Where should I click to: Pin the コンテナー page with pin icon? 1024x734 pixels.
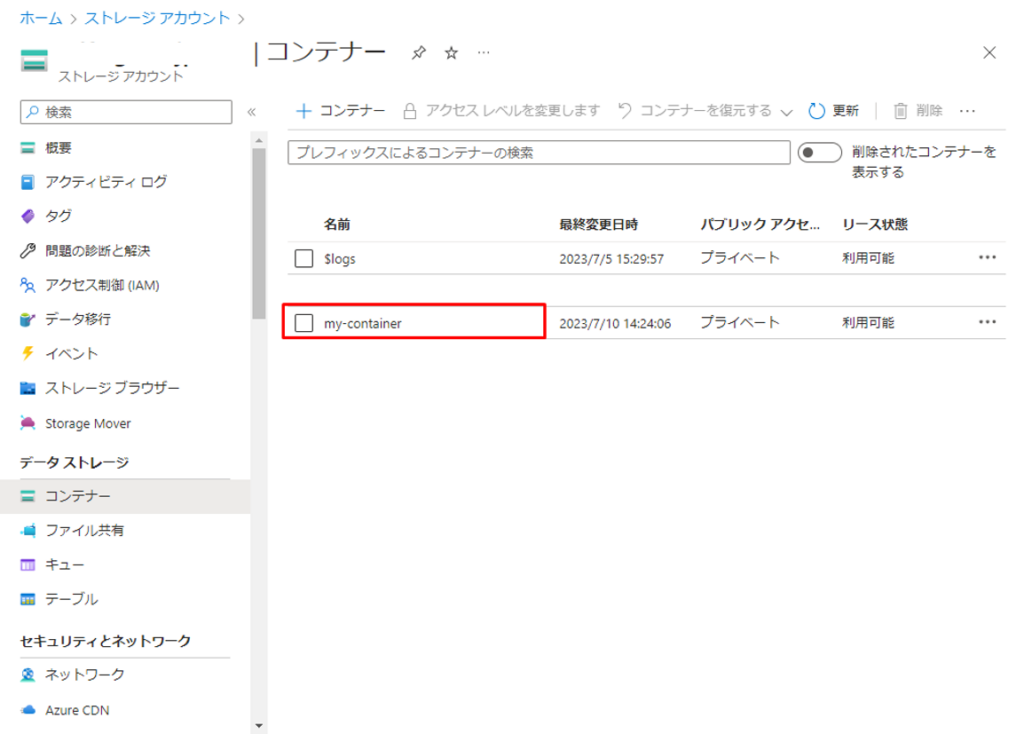click(x=419, y=53)
